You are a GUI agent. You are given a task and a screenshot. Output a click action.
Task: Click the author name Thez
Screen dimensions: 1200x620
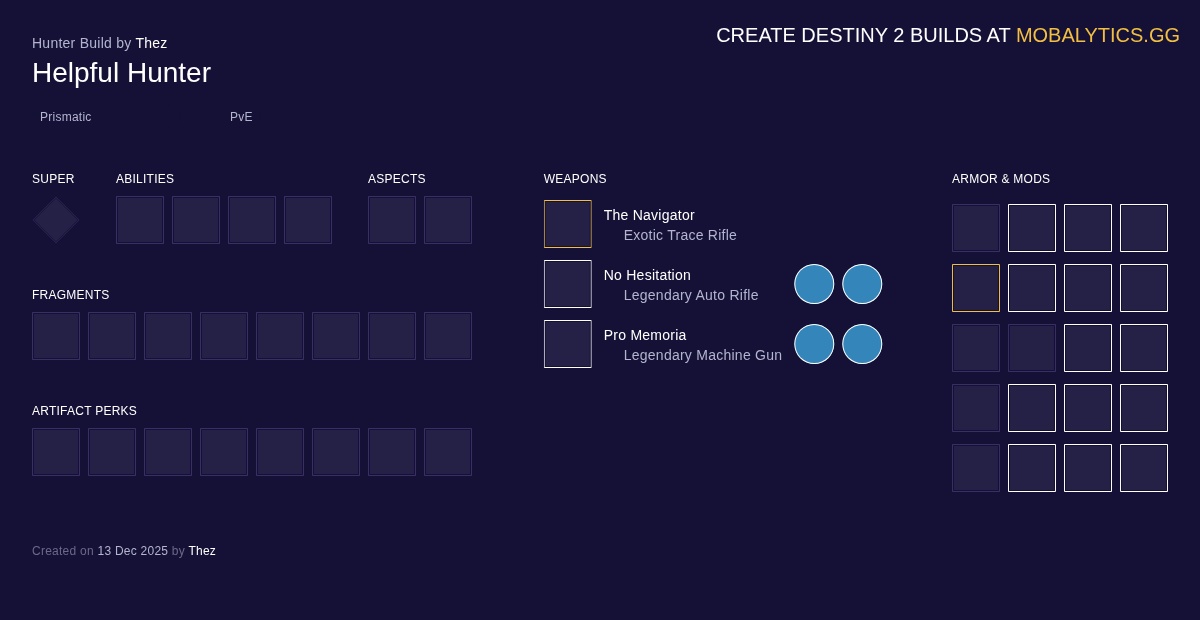151,43
